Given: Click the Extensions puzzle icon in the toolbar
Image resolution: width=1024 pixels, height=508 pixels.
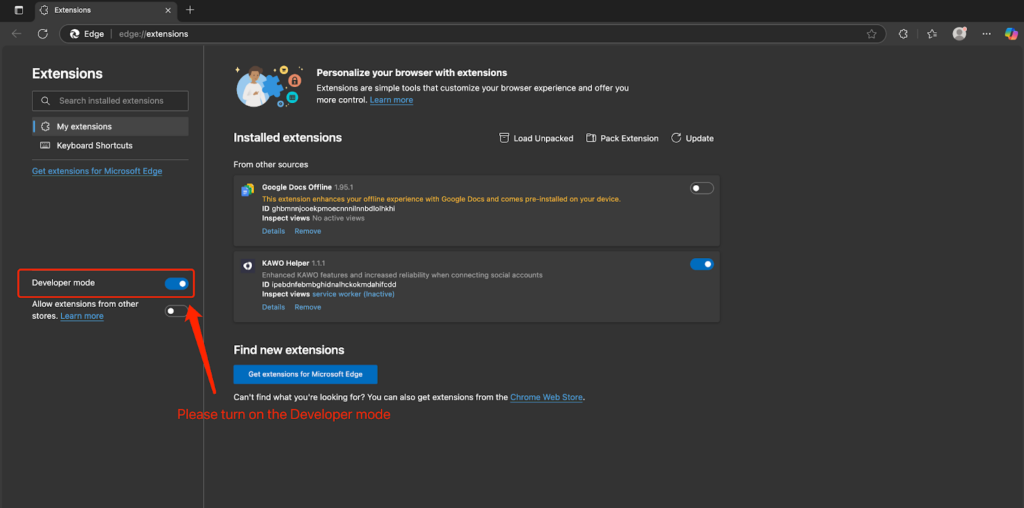Looking at the screenshot, I should click(903, 33).
